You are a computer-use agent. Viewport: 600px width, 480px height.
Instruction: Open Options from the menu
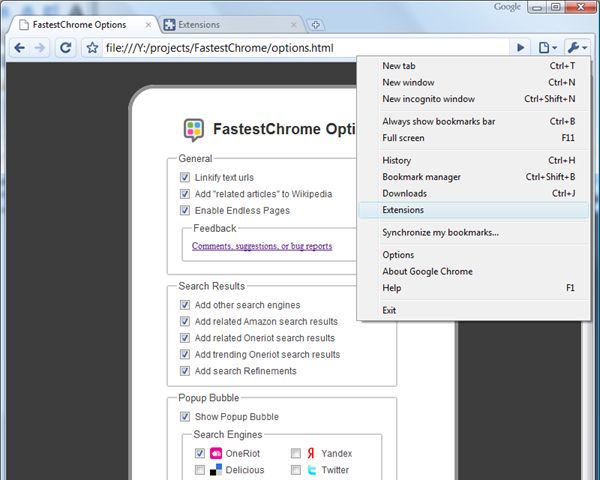pyautogui.click(x=474, y=255)
